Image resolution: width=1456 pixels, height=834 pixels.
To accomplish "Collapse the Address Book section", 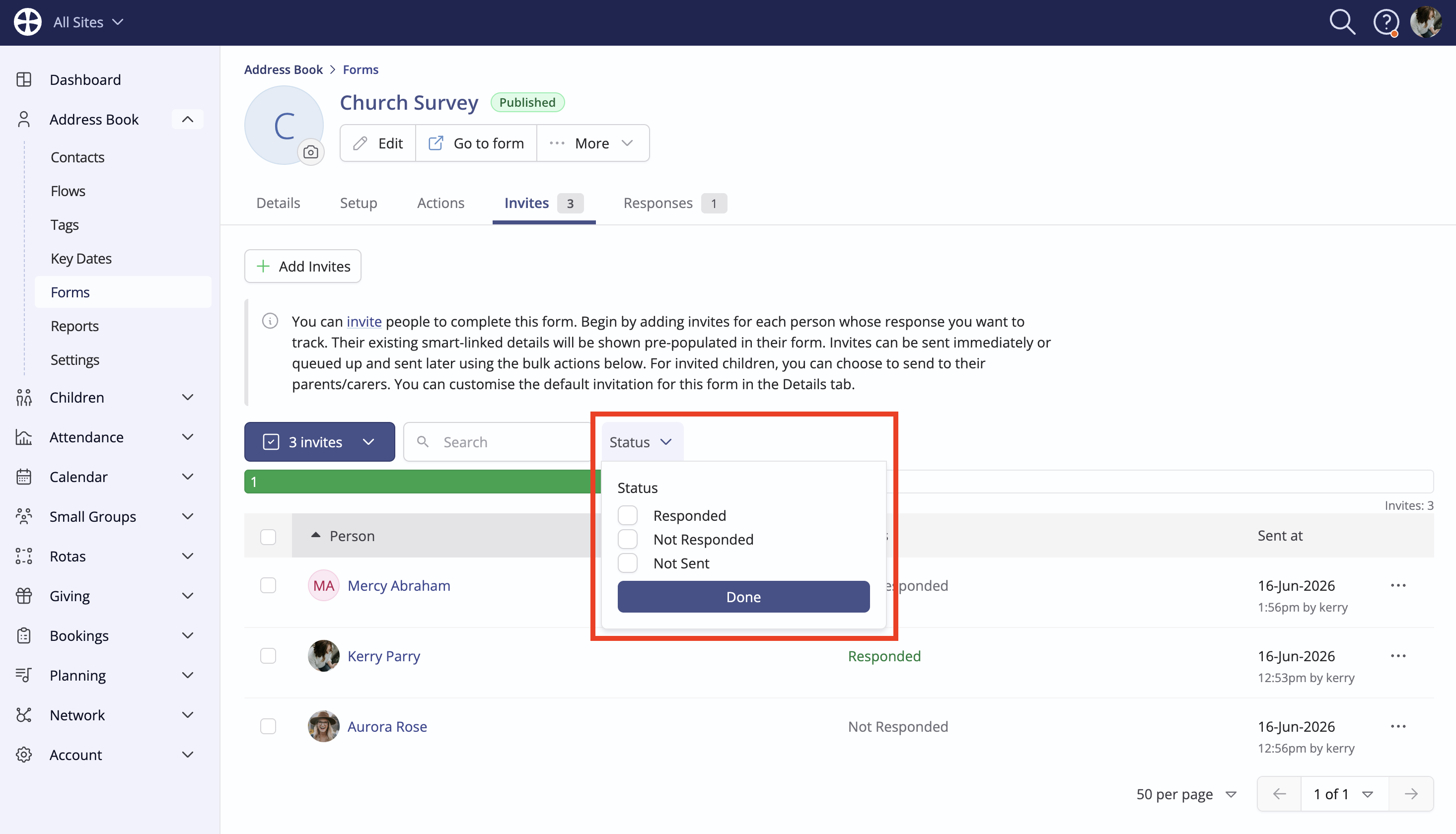I will coord(187,119).
